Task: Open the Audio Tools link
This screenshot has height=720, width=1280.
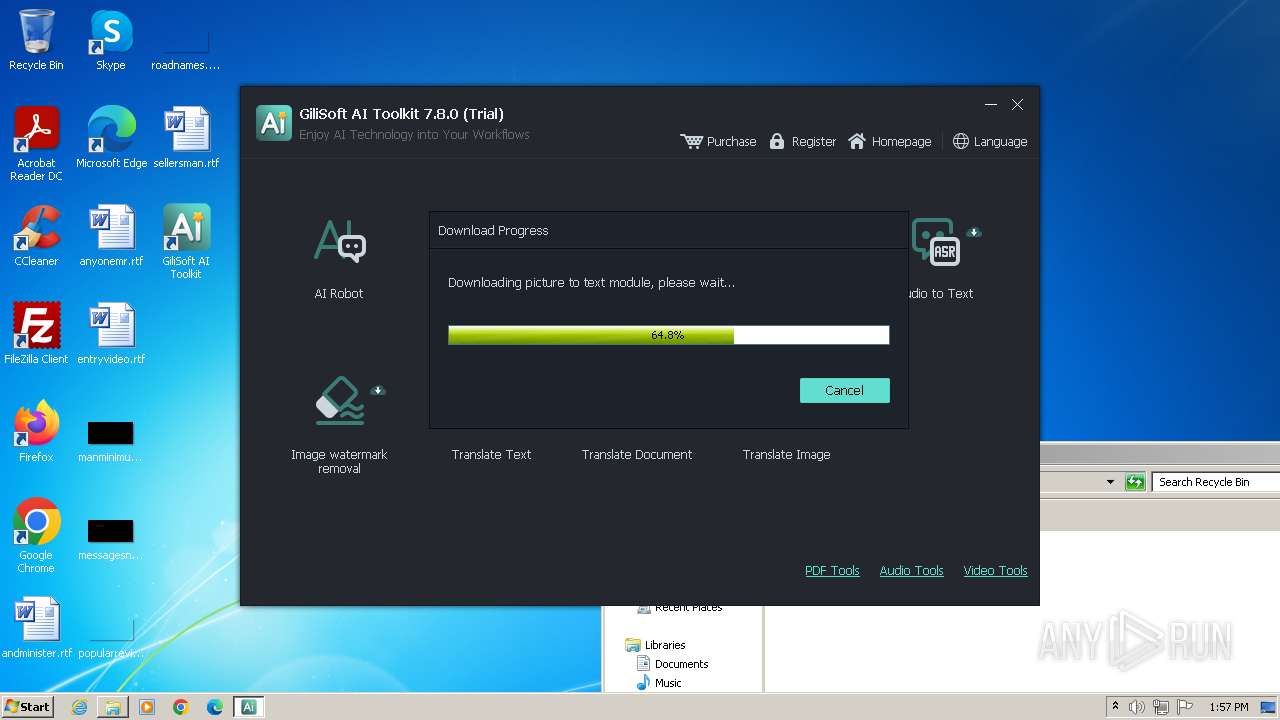Action: tap(911, 570)
